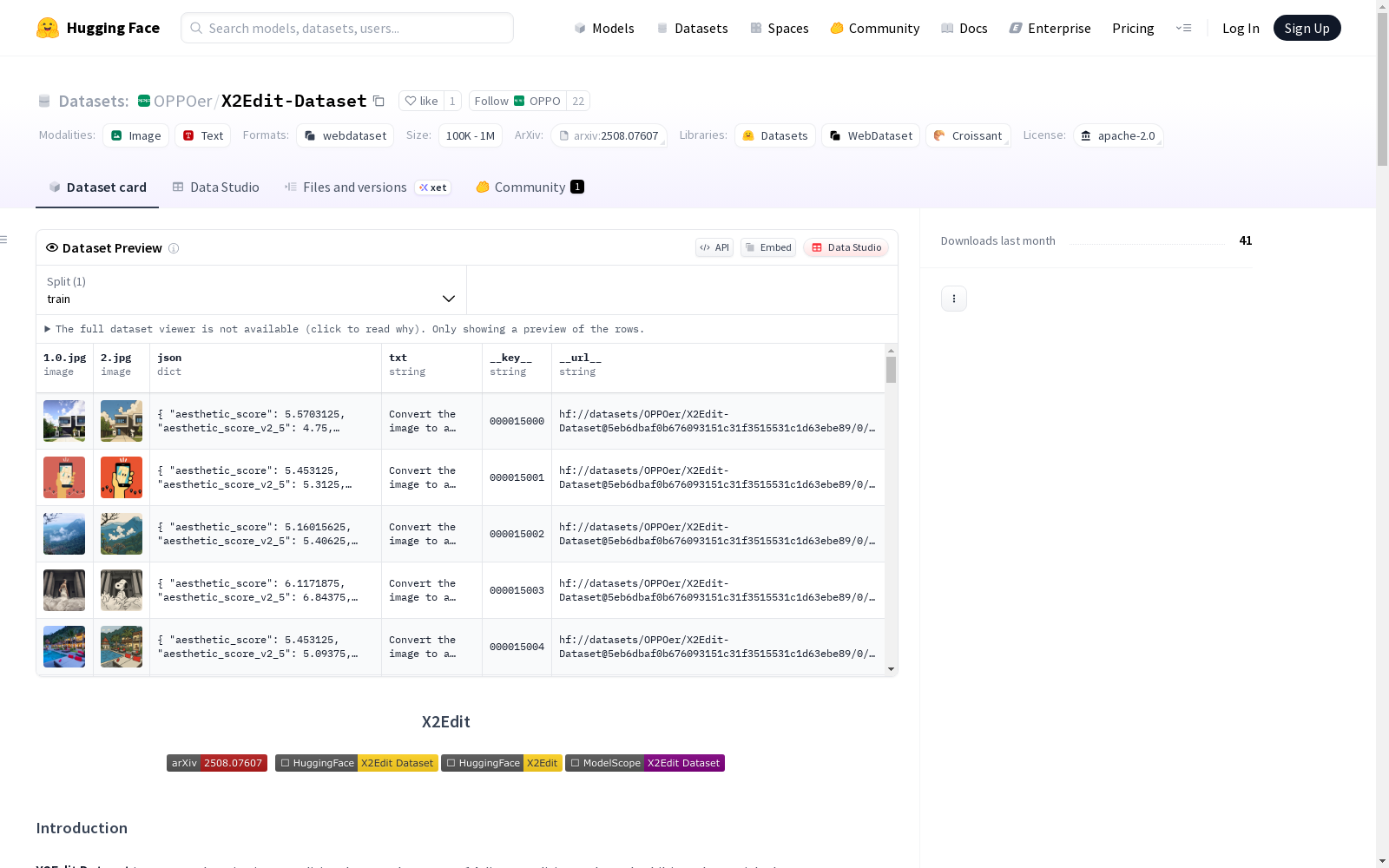This screenshot has height=868, width=1389.
Task: Open the Pricing page link
Action: [x=1133, y=28]
